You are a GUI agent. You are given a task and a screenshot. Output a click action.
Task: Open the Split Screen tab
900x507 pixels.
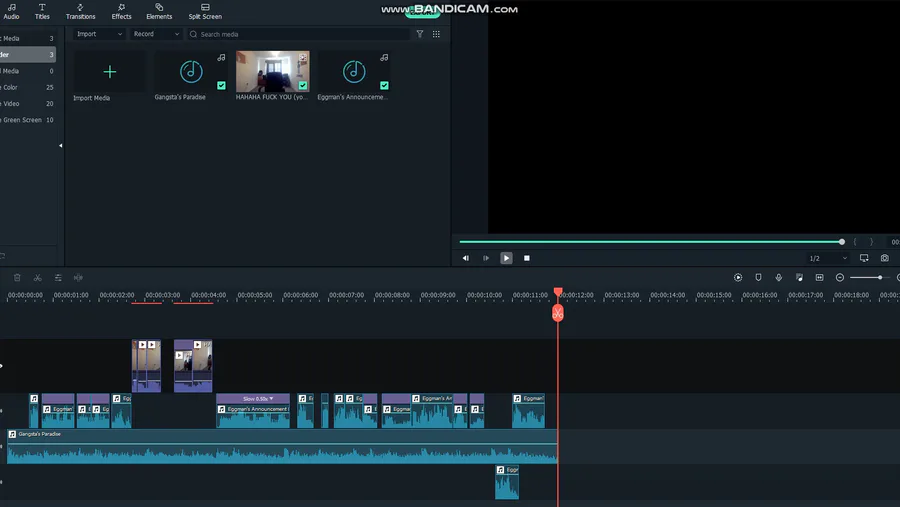[x=205, y=11]
